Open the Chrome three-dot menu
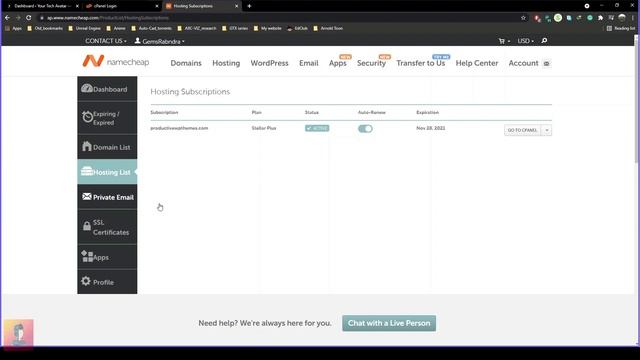This screenshot has width=640, height=360. pos(633,18)
